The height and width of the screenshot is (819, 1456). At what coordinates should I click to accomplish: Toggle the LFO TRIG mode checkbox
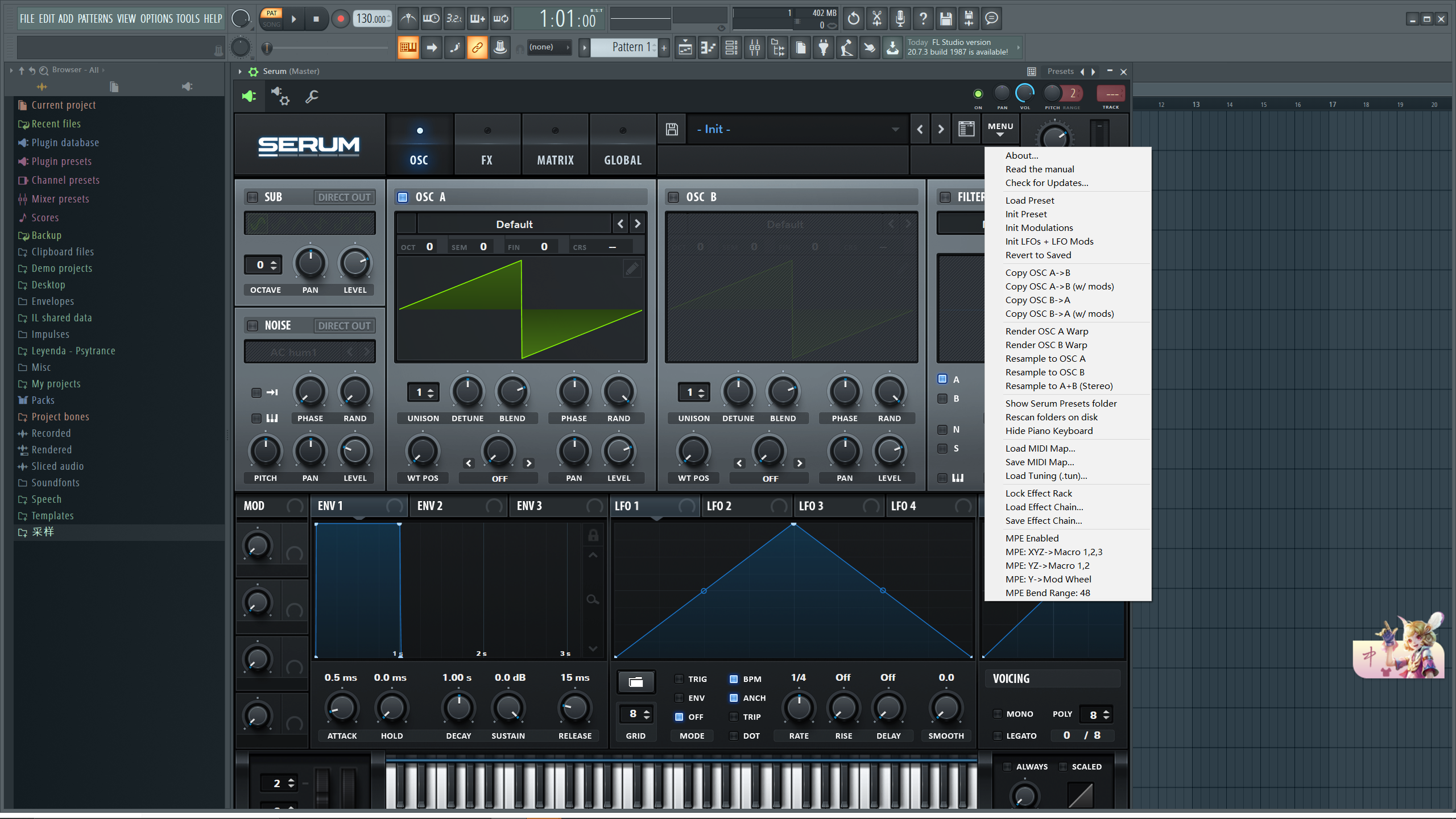point(679,679)
